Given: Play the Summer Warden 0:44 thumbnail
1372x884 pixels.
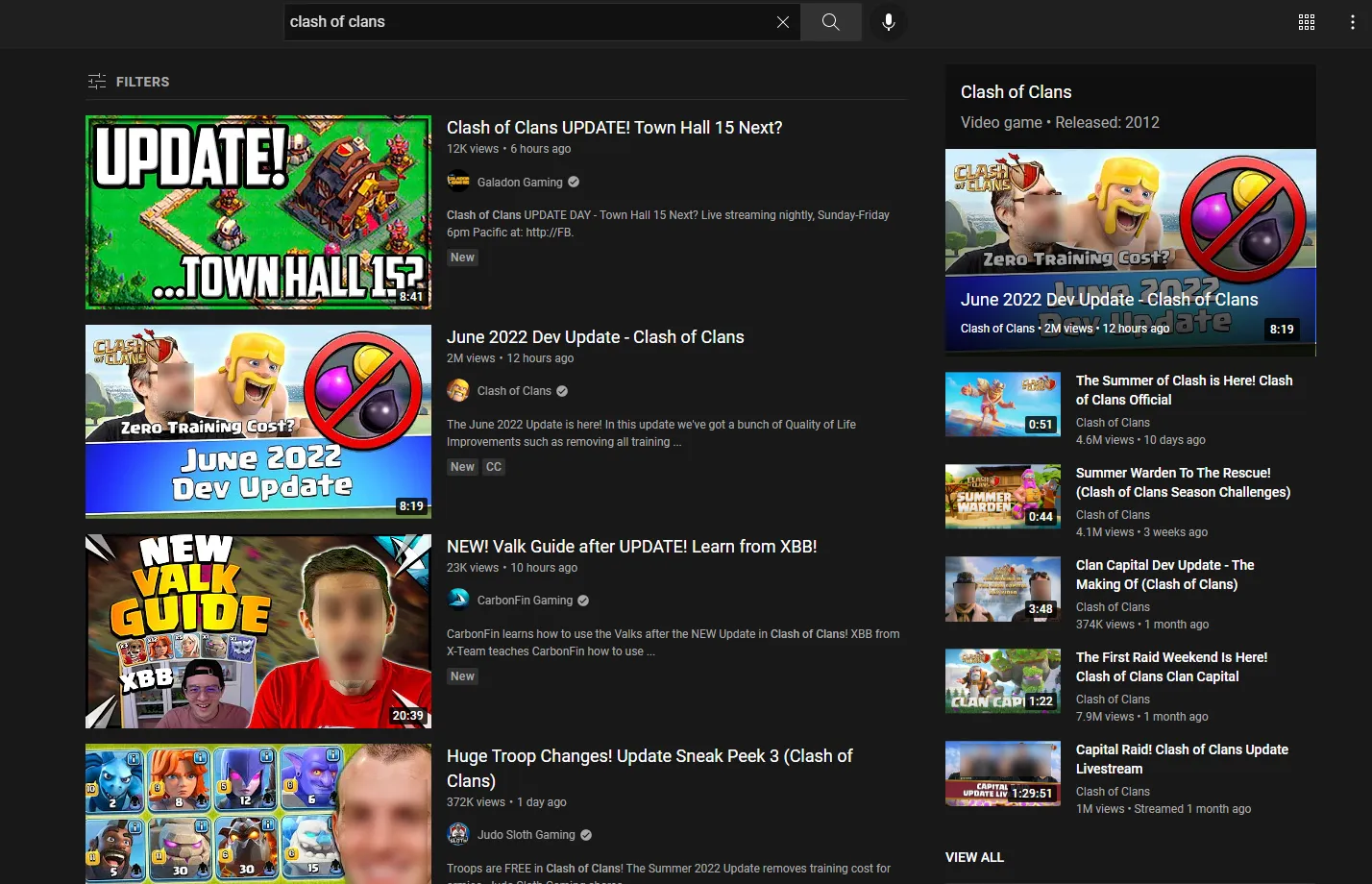Looking at the screenshot, I should click(x=1003, y=497).
